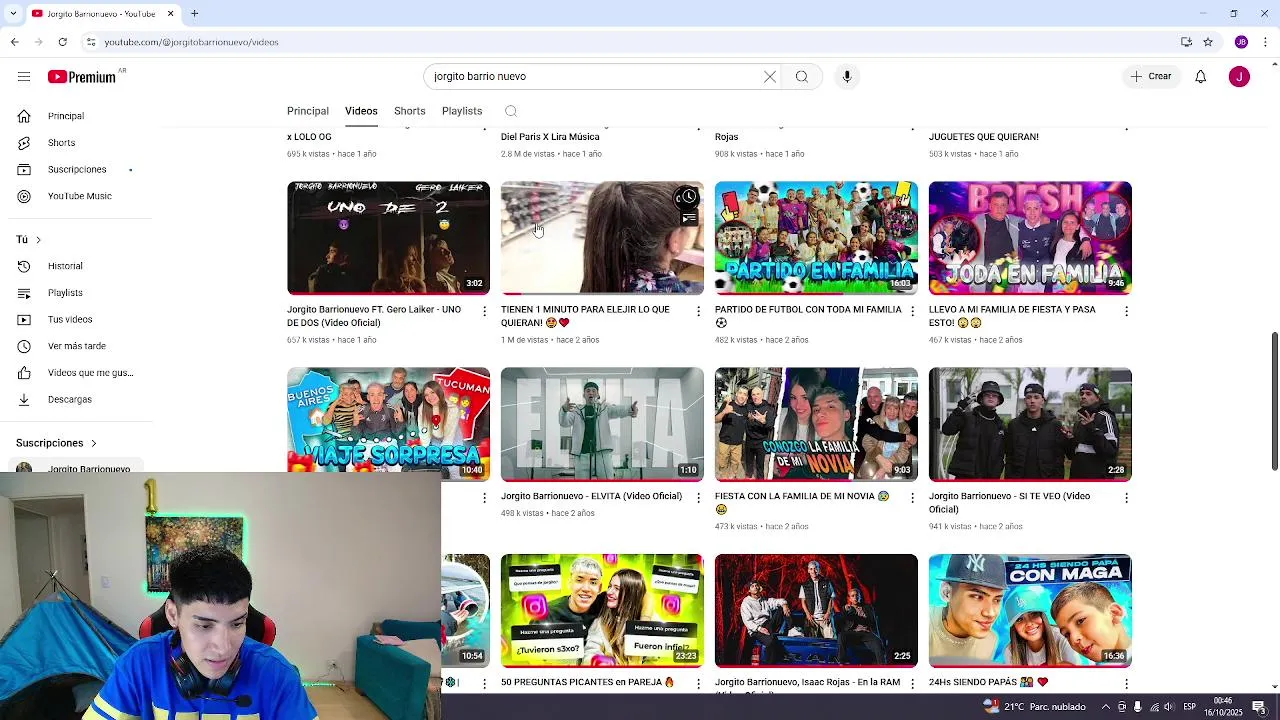Open options for ELVITA video
The height and width of the screenshot is (720, 1280).
(699, 497)
